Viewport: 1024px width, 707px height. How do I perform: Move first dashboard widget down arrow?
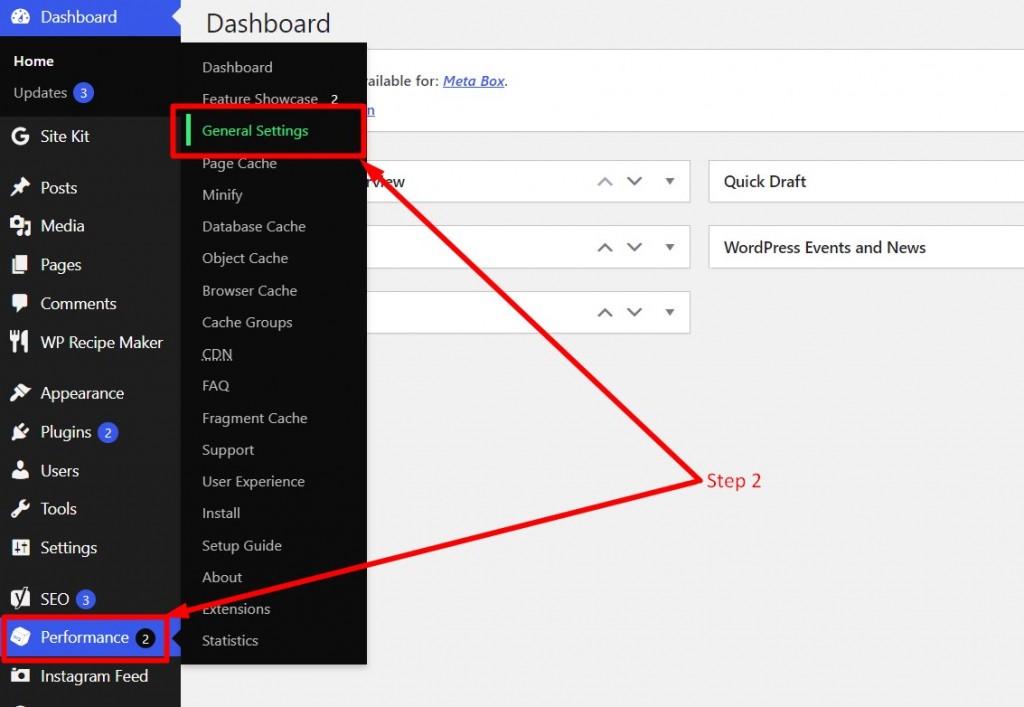pos(635,181)
